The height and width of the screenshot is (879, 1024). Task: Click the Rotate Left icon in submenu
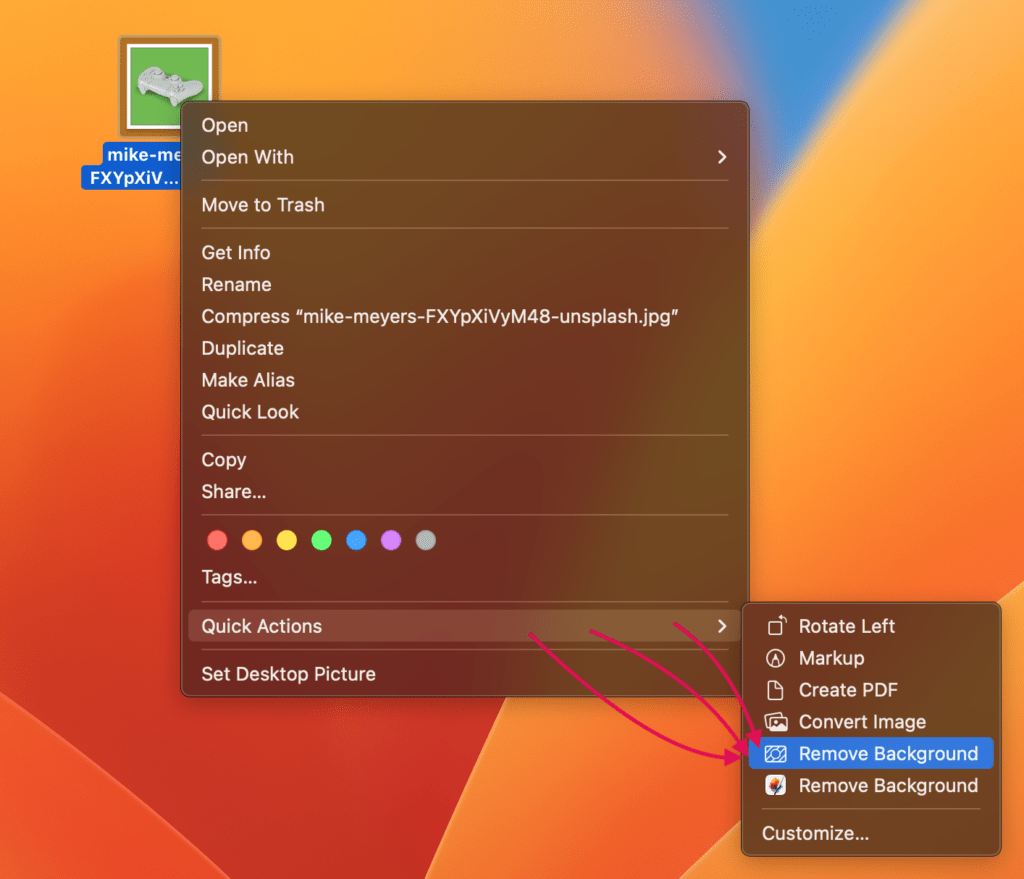point(776,626)
